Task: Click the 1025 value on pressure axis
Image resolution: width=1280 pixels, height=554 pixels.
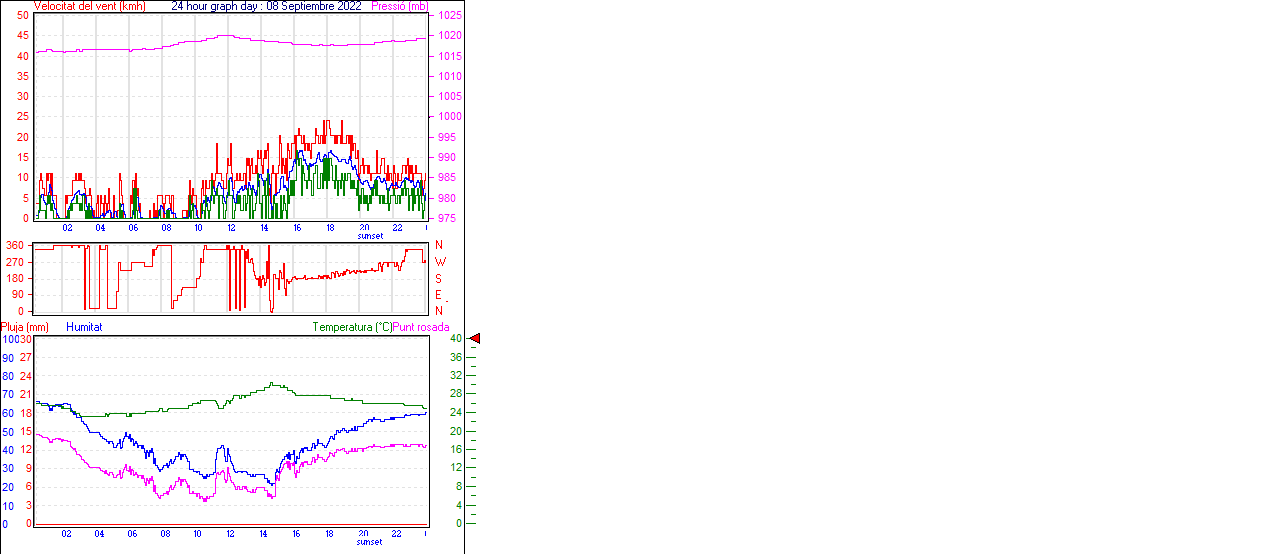Action: click(x=449, y=16)
